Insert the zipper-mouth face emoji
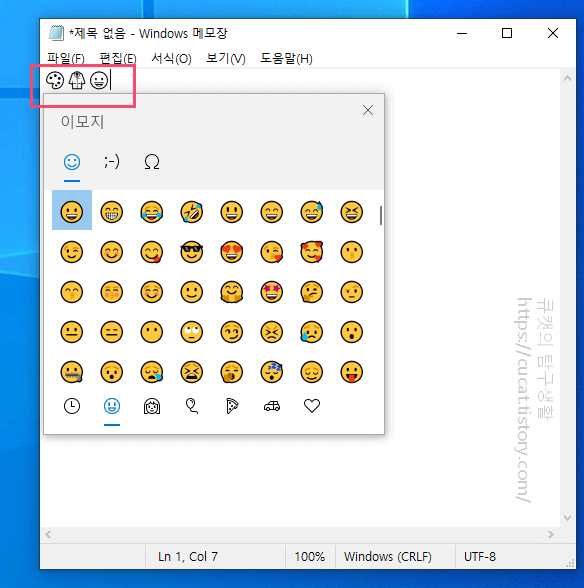The width and height of the screenshot is (584, 588). 72,372
